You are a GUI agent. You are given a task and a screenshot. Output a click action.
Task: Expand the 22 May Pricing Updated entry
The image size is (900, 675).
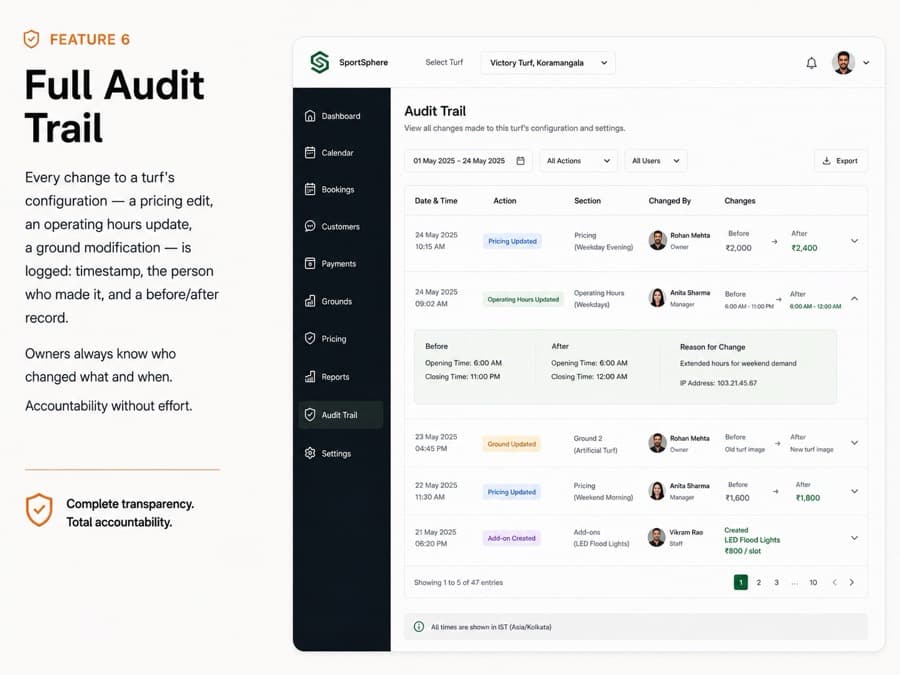[854, 491]
